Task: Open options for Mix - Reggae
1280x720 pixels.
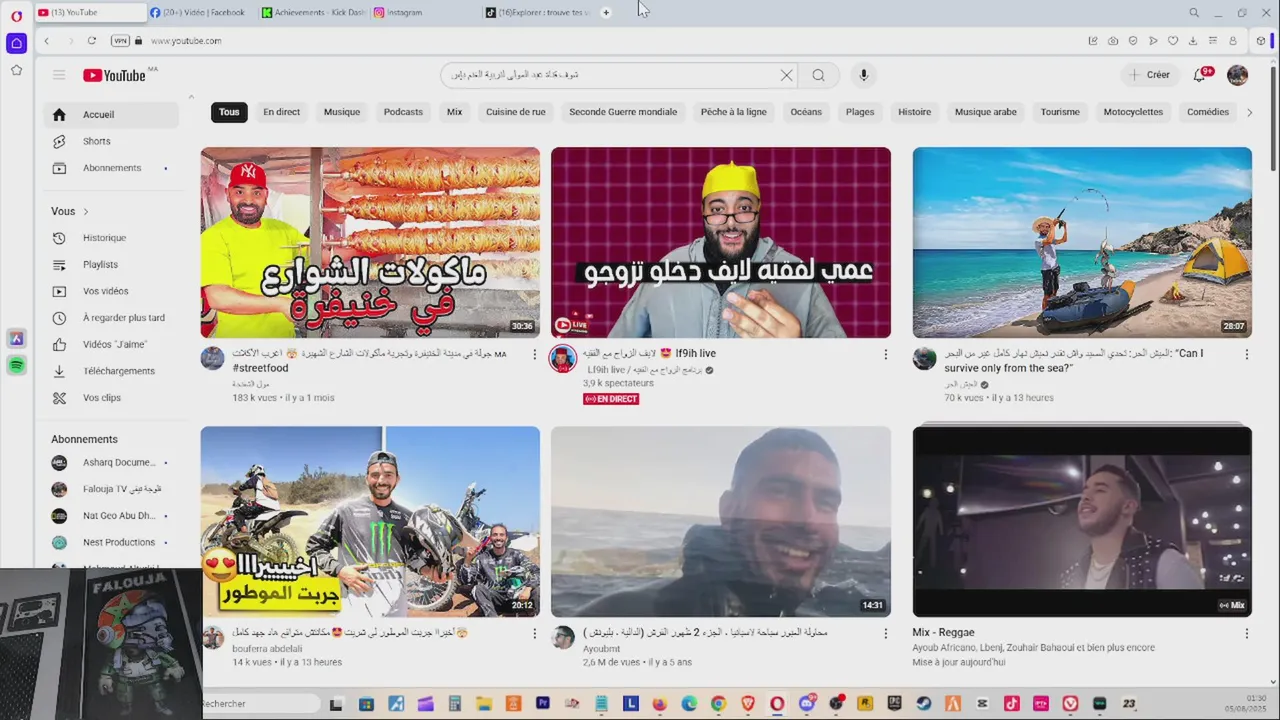Action: (1246, 633)
